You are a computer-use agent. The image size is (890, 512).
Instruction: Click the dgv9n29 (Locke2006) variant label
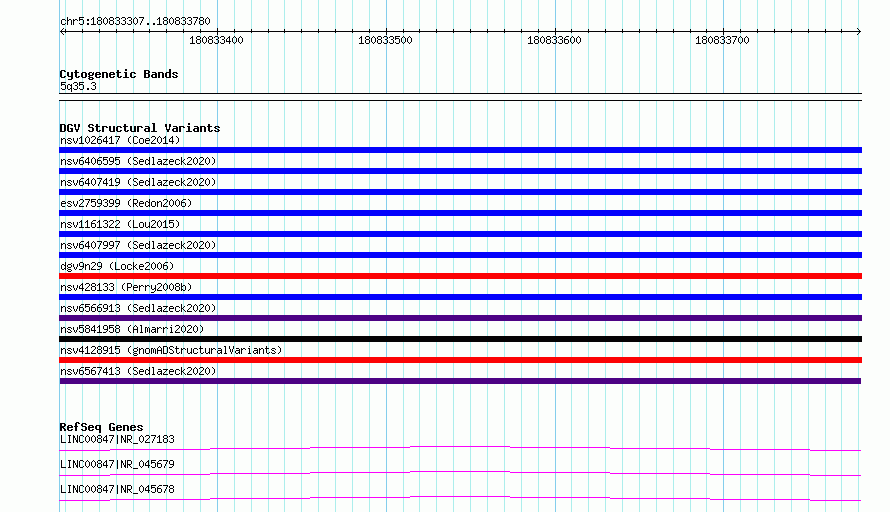tap(117, 266)
